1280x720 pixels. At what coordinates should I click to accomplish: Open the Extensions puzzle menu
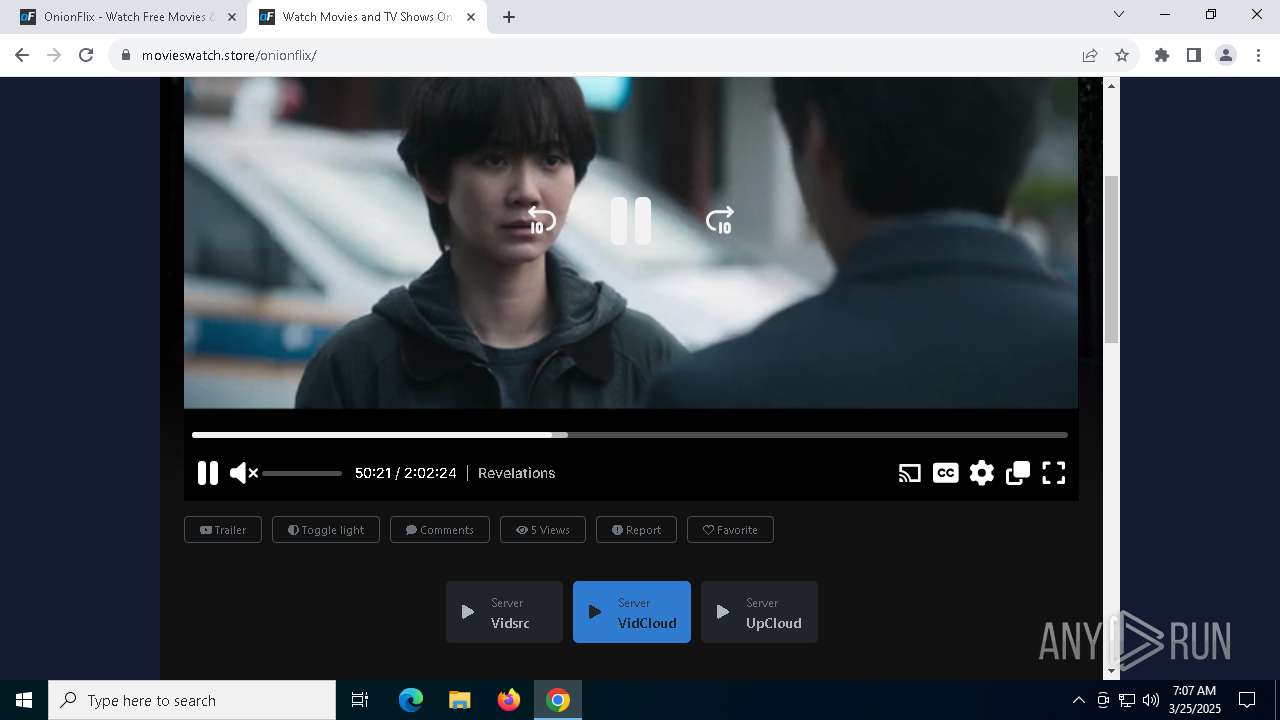(x=1162, y=55)
